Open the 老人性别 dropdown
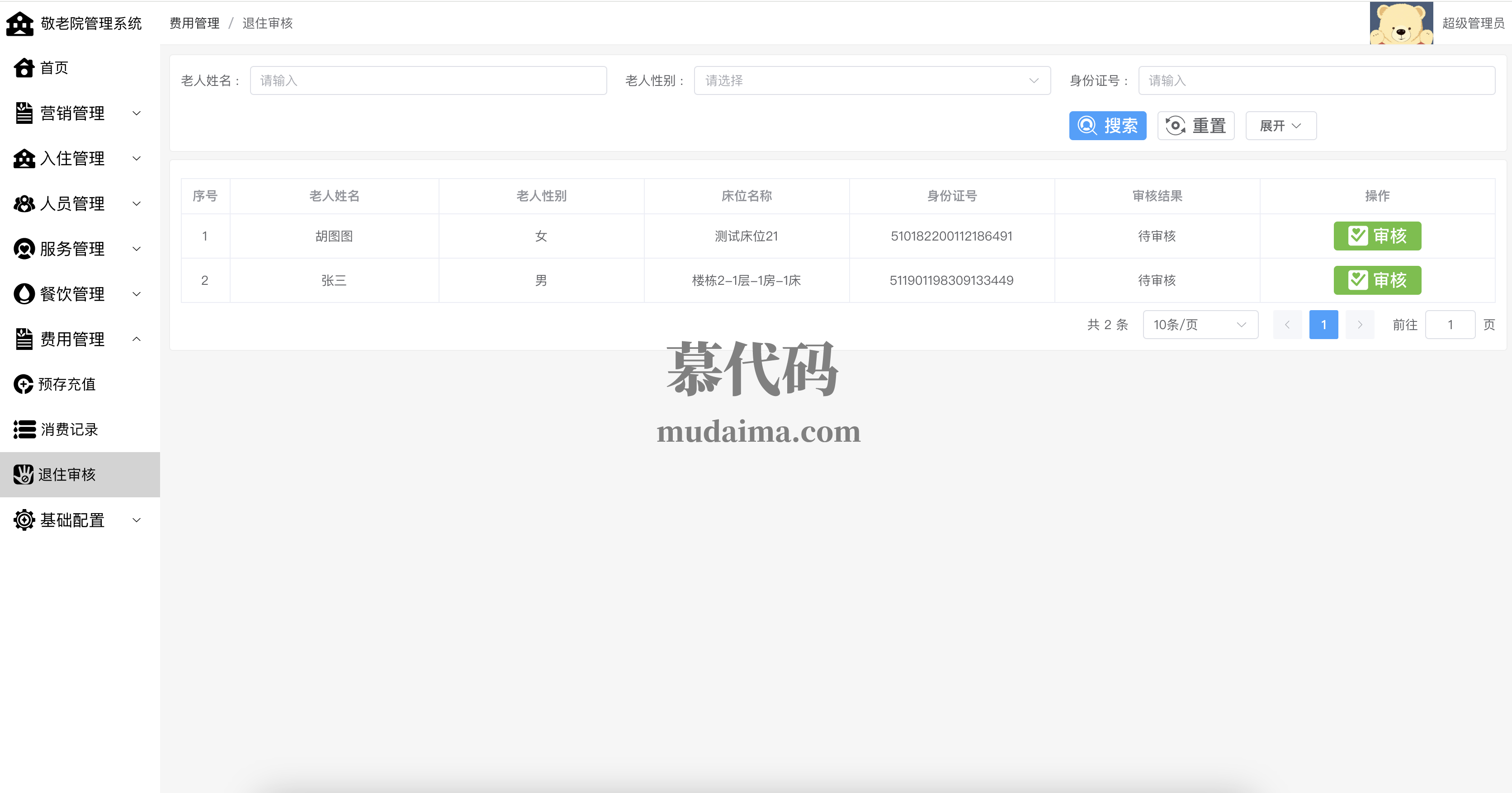 [x=872, y=80]
